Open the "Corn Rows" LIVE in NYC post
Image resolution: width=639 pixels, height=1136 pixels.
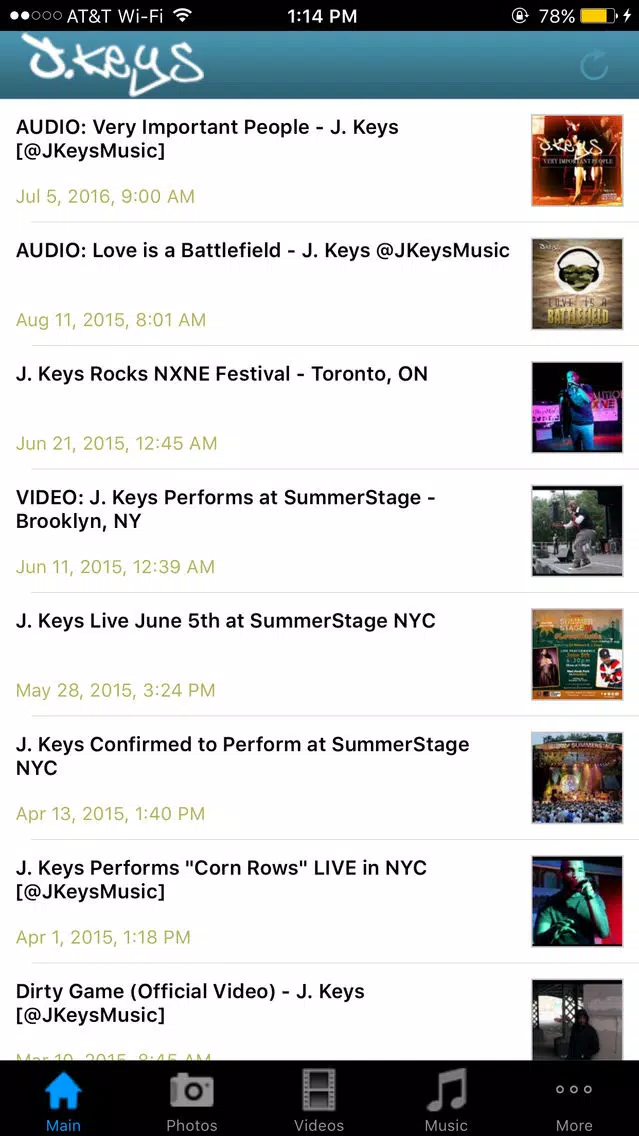pos(221,880)
